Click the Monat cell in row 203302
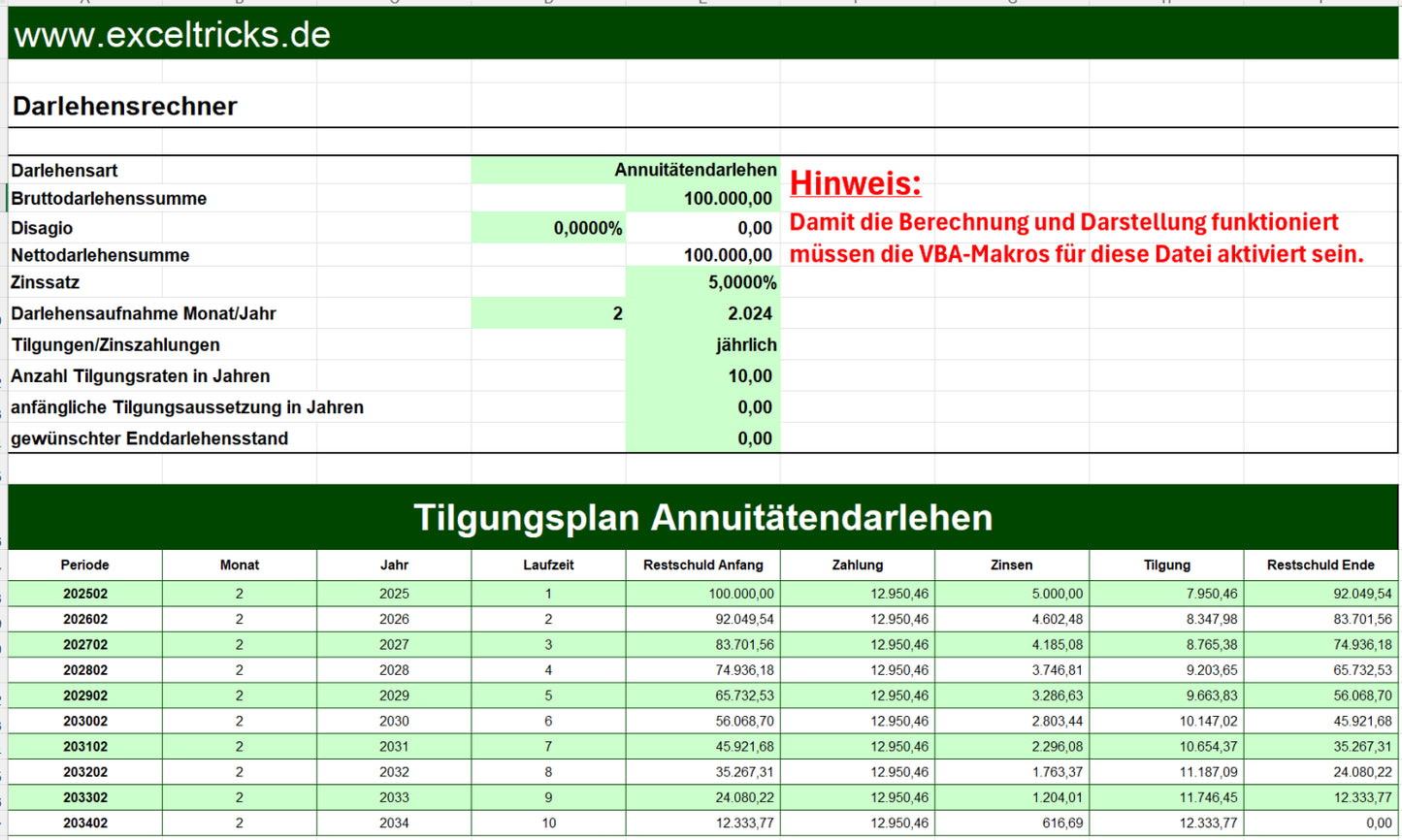 (240, 797)
